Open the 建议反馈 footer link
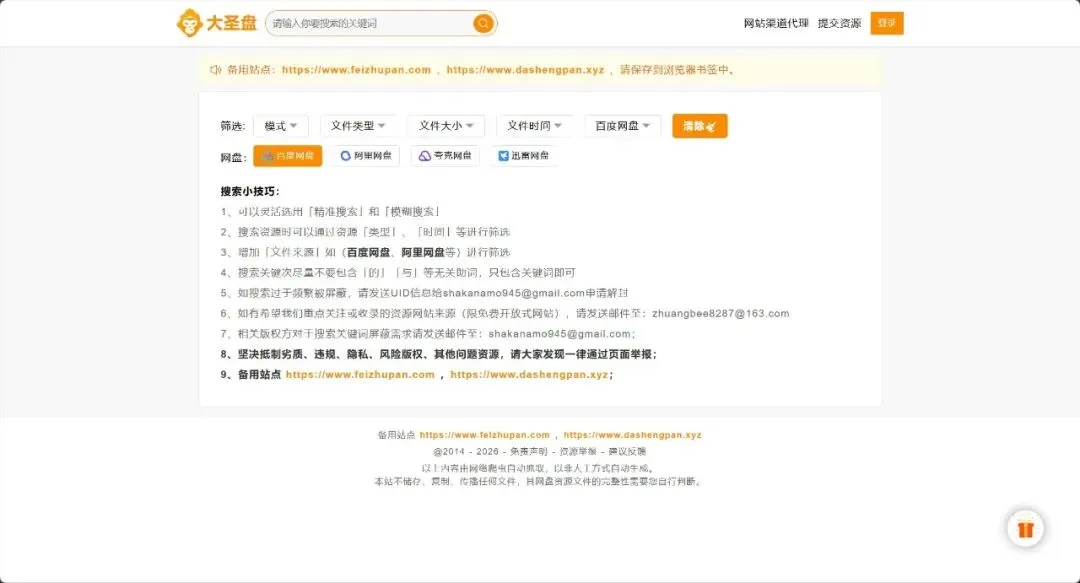Screen dimensions: 1080x583 coord(627,451)
